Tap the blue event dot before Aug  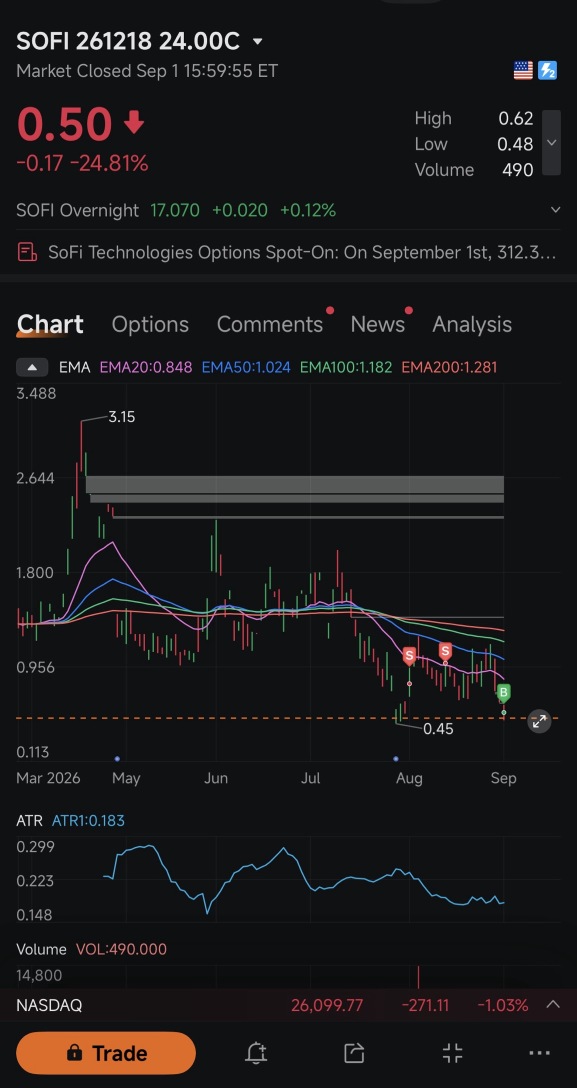pyautogui.click(x=396, y=759)
